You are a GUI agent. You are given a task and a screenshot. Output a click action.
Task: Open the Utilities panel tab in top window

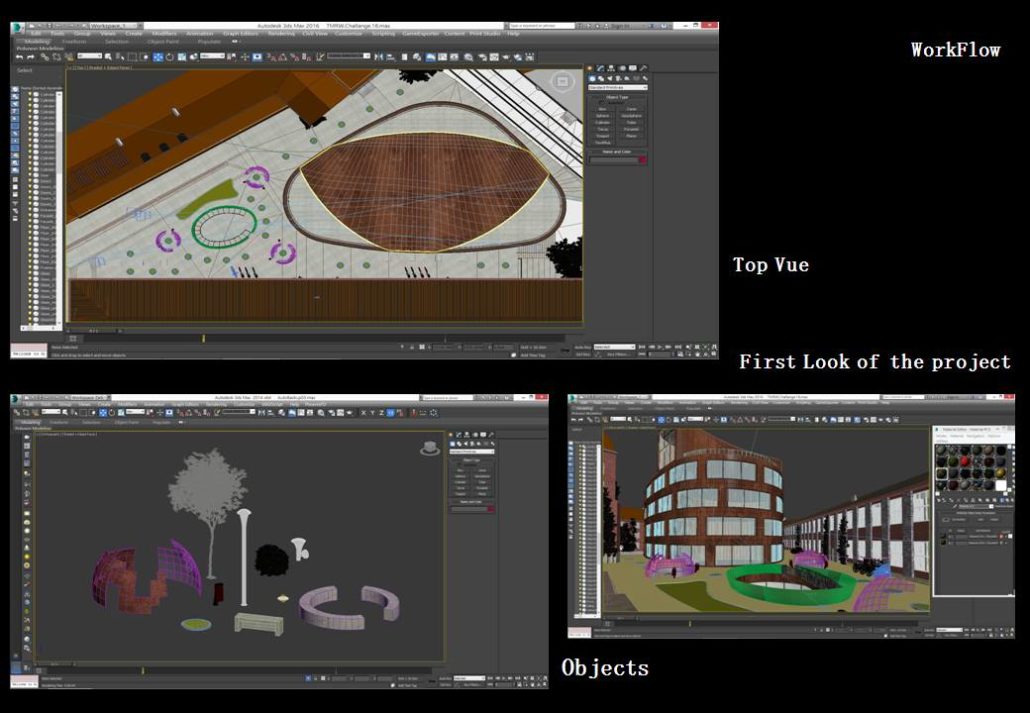(643, 68)
